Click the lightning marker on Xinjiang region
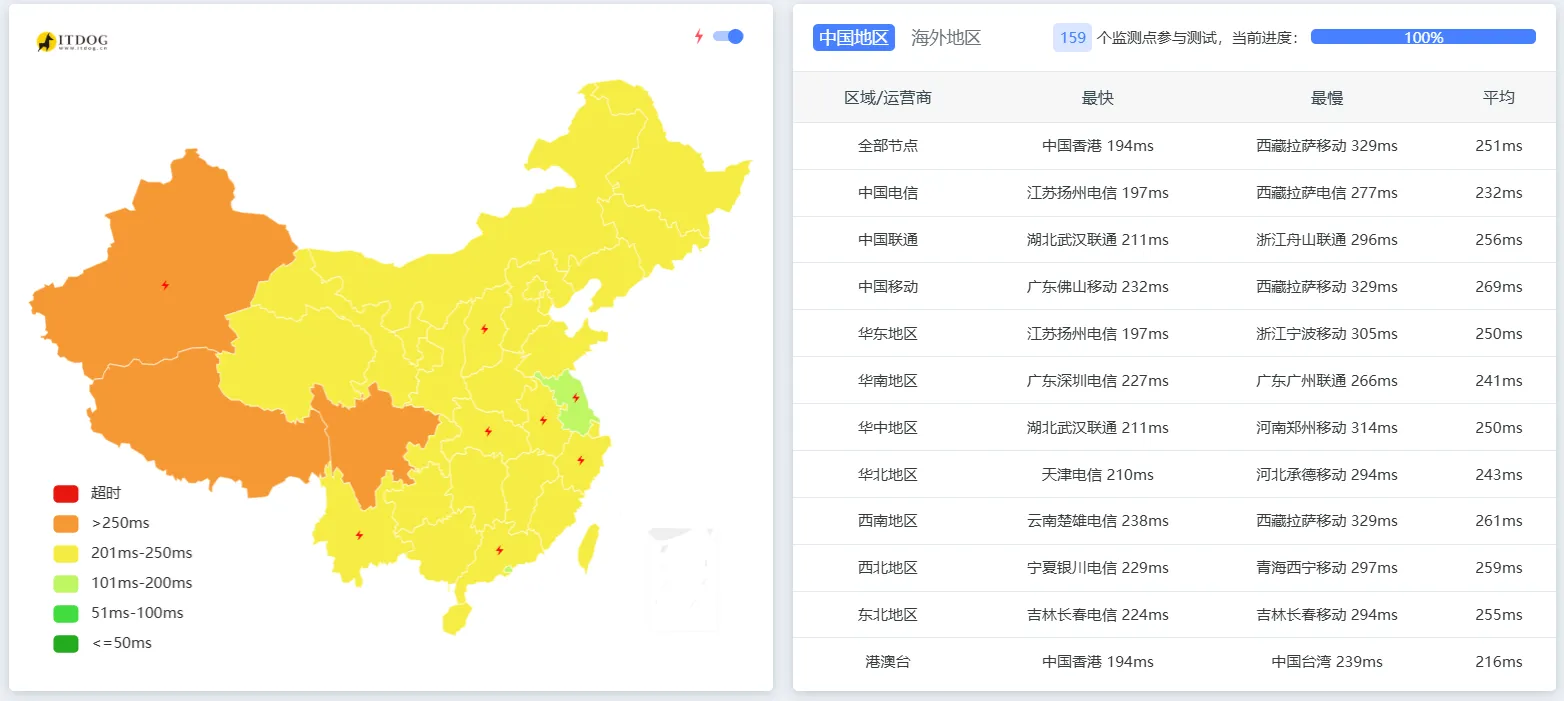The height and width of the screenshot is (701, 1564). (x=165, y=284)
